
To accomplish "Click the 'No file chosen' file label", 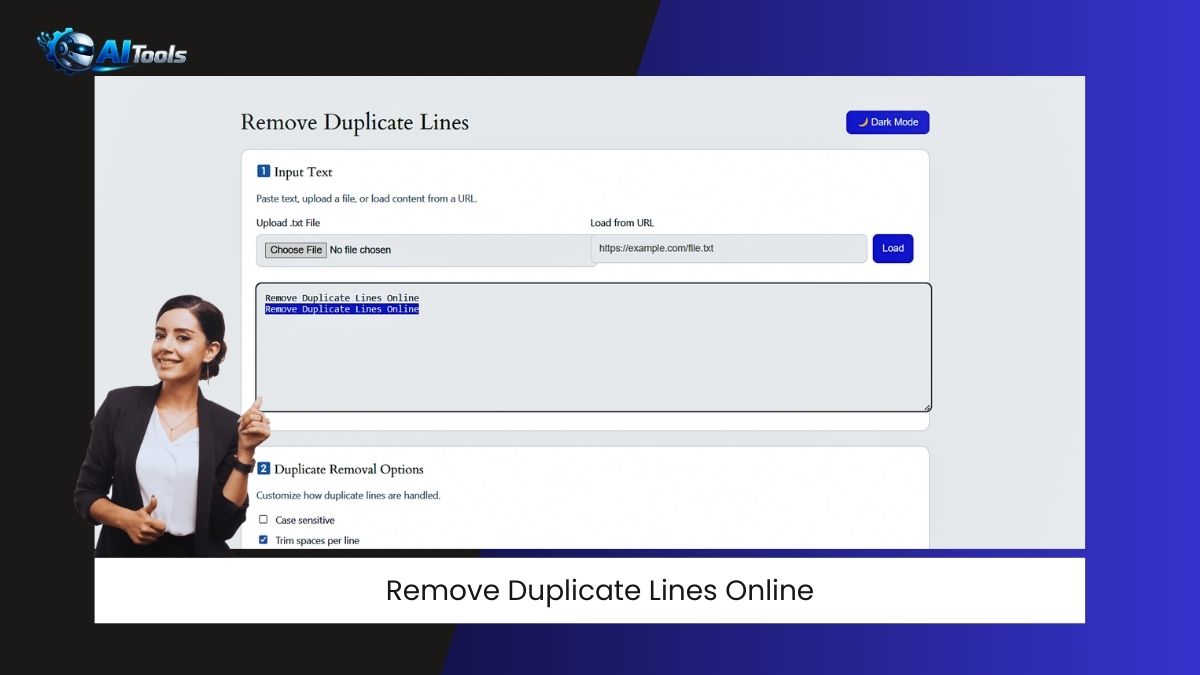I will 360,249.
